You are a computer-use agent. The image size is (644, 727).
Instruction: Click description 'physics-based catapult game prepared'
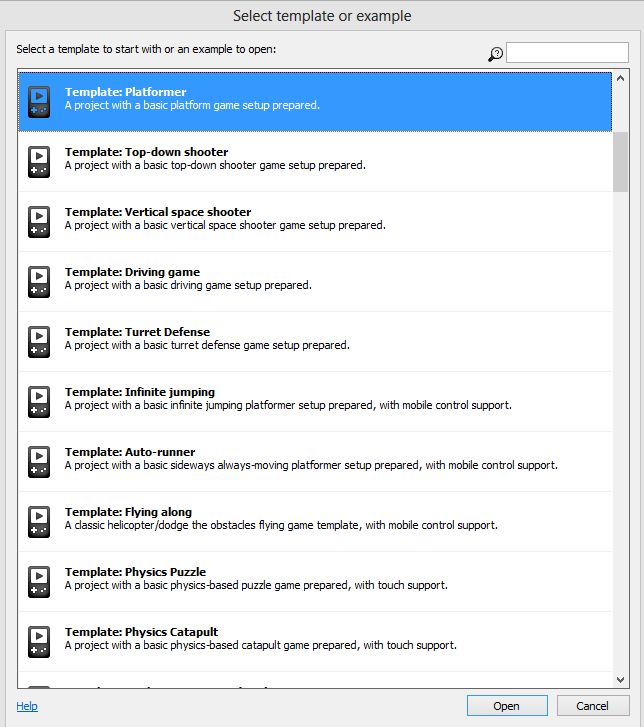click(x=263, y=645)
